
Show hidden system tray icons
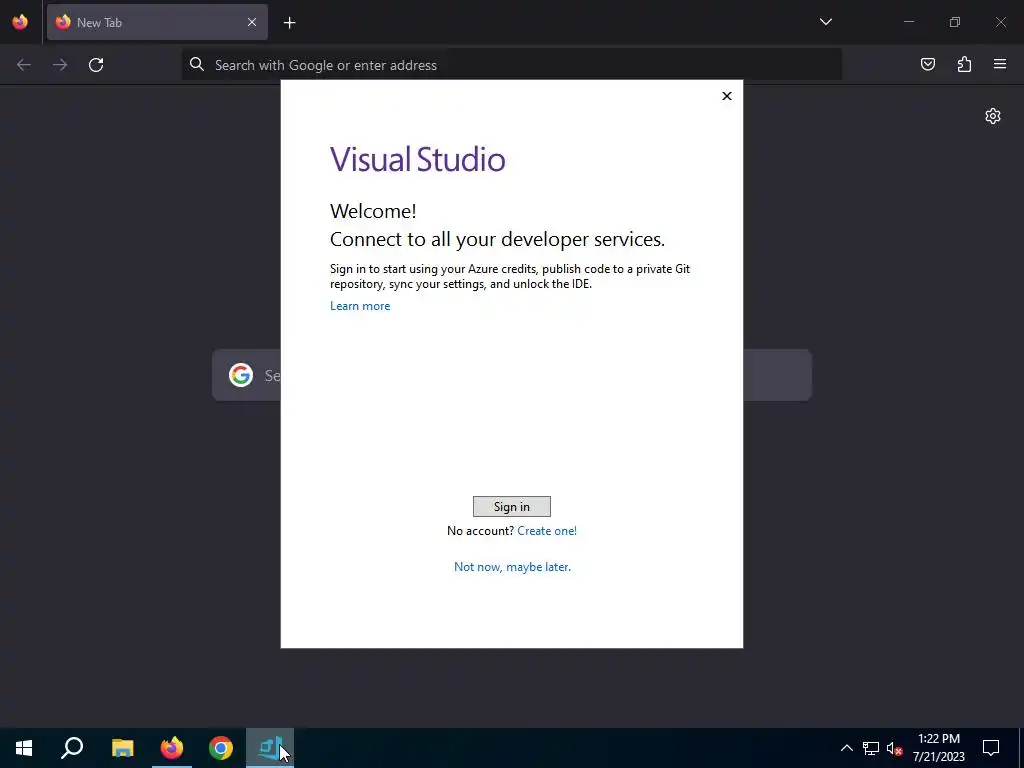point(846,748)
